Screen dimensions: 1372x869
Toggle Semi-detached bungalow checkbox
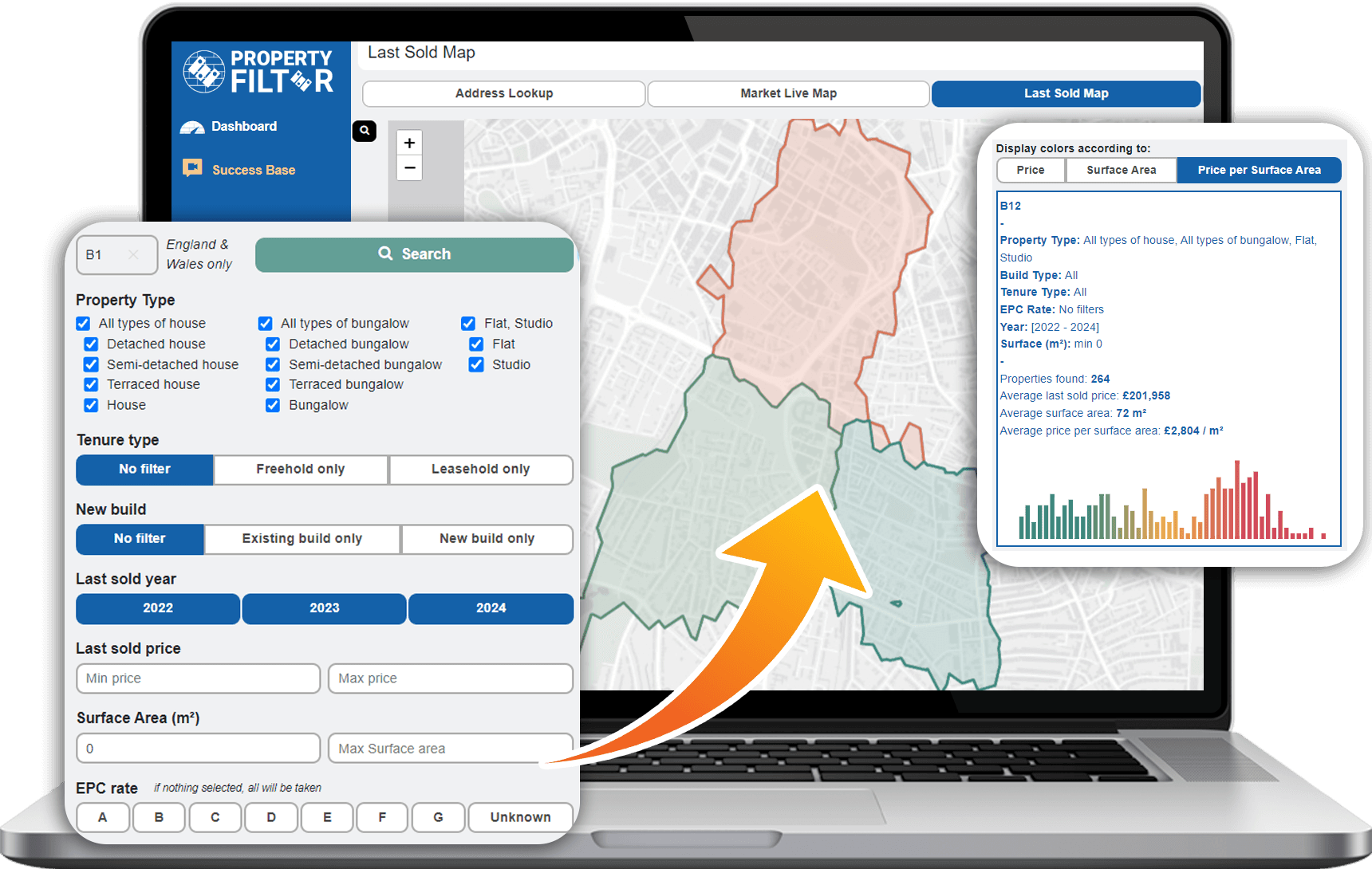[273, 364]
